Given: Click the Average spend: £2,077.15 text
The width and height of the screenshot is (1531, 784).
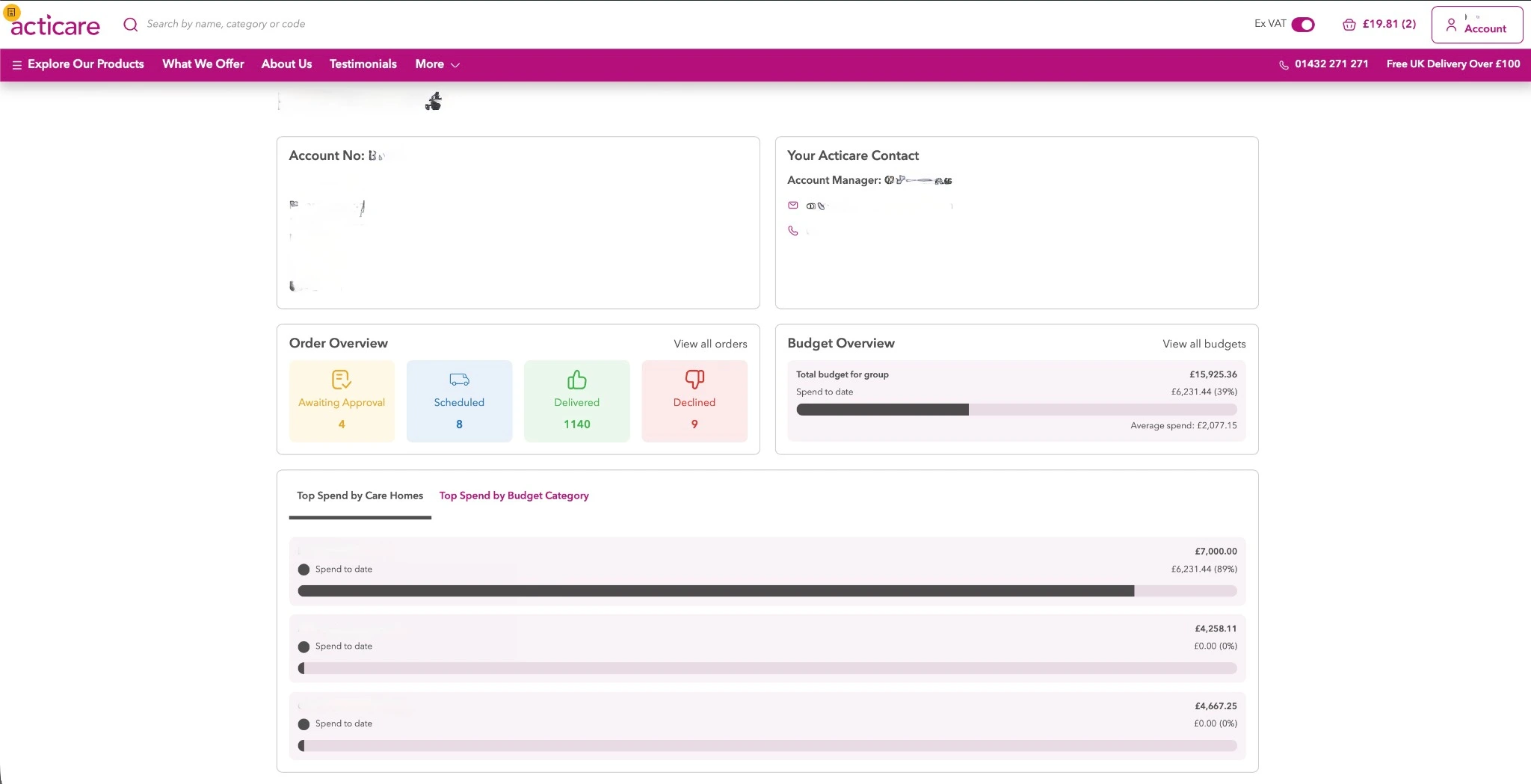Looking at the screenshot, I should click(x=1183, y=426).
